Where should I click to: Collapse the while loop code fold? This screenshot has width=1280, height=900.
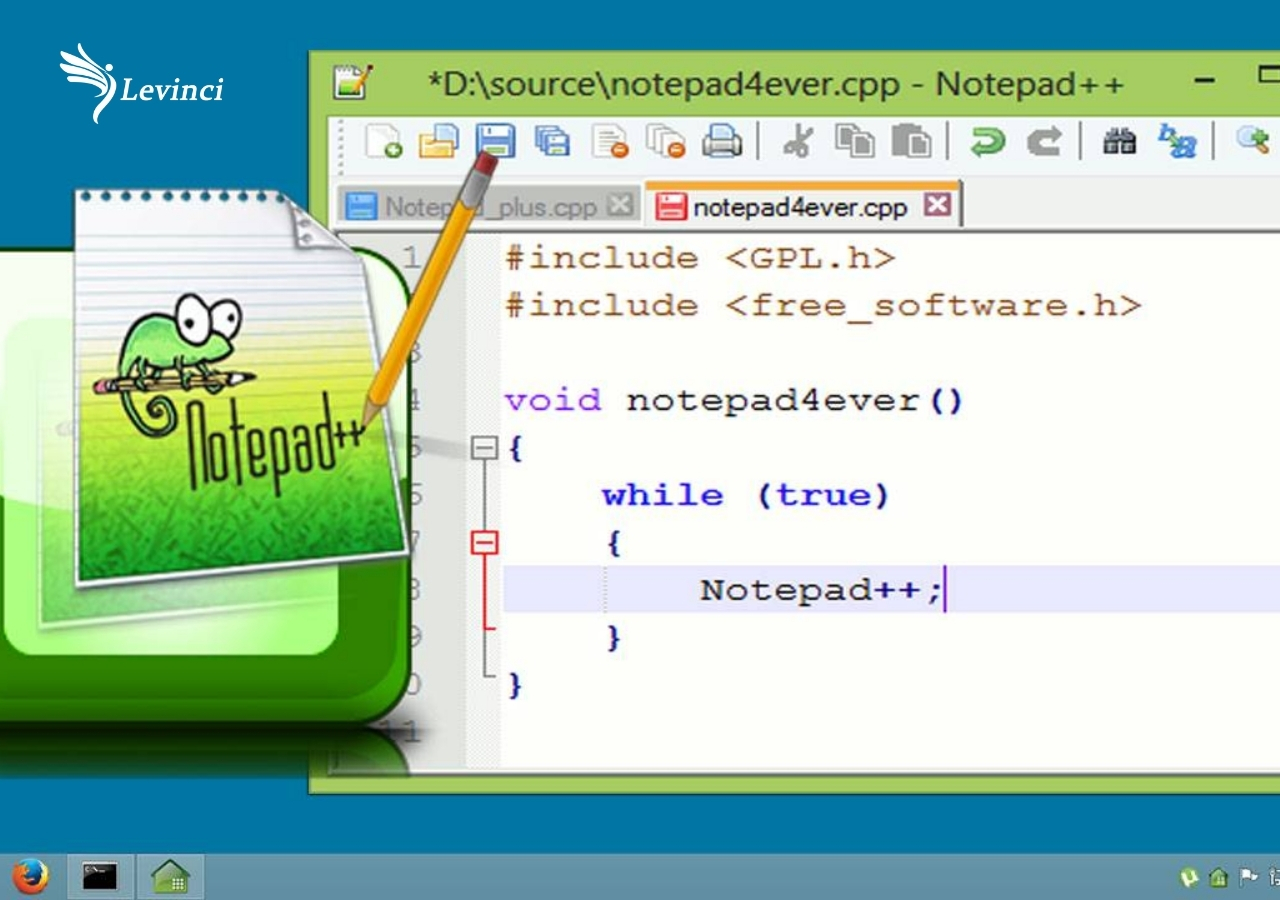484,541
